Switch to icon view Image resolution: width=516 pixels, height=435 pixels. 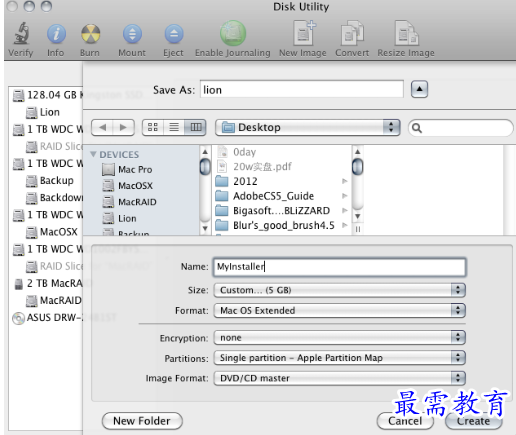click(153, 127)
